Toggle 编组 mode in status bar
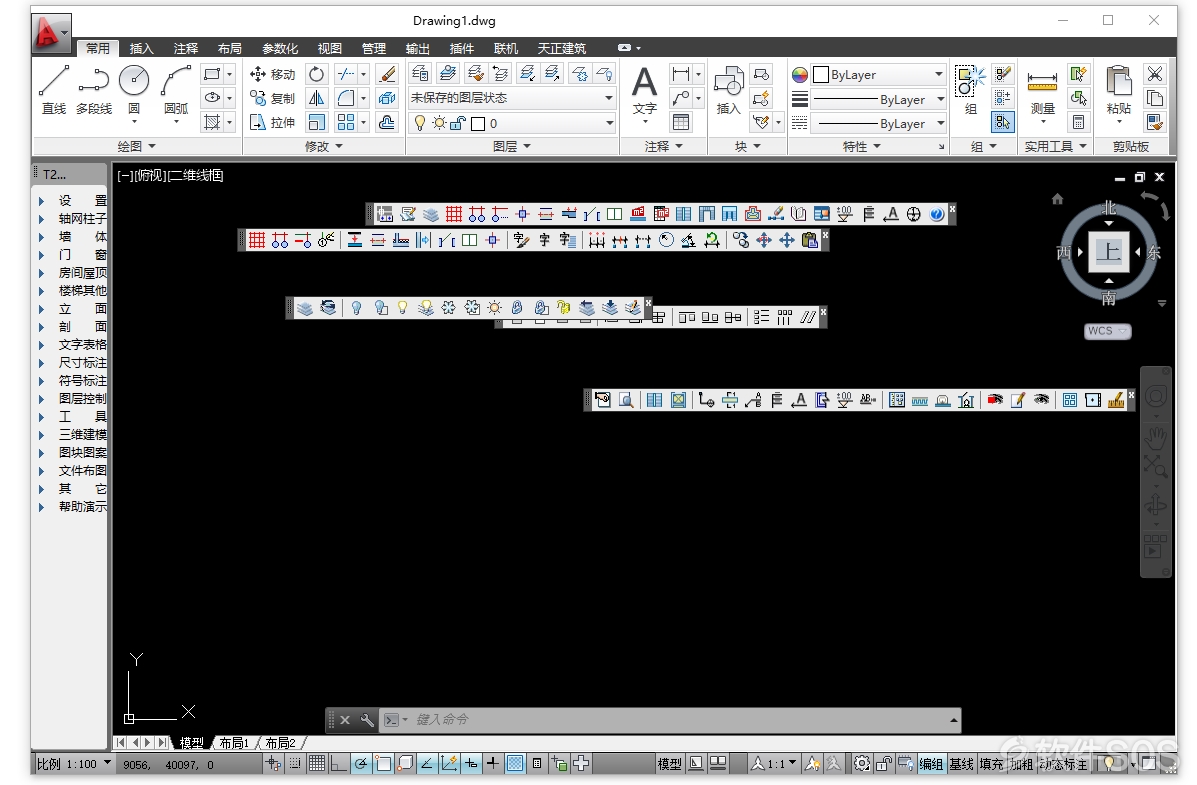Screen dimensions: 1197x785 931,764
